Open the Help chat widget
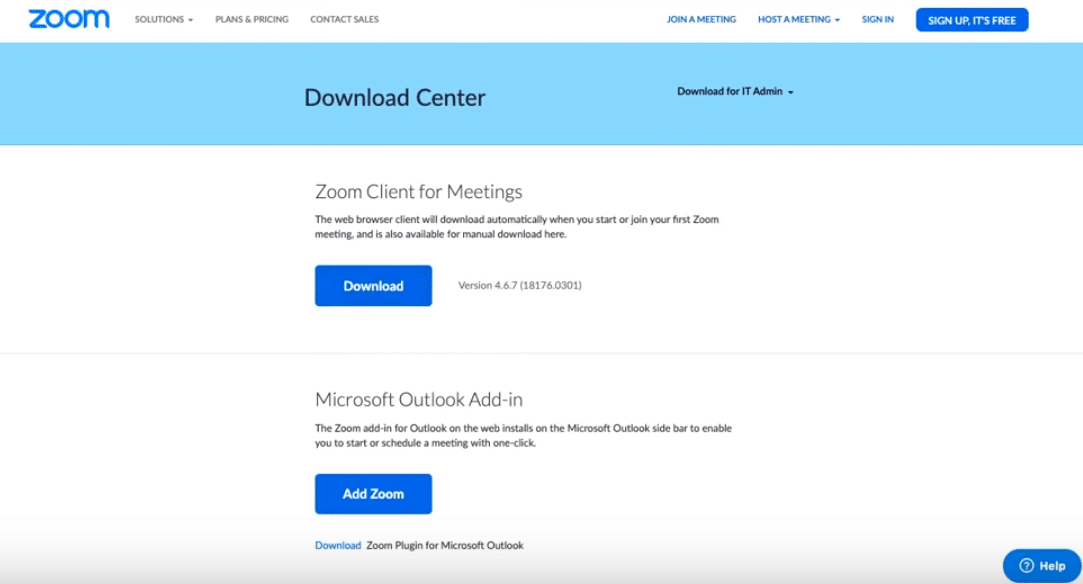The height and width of the screenshot is (584, 1083). coord(1042,566)
